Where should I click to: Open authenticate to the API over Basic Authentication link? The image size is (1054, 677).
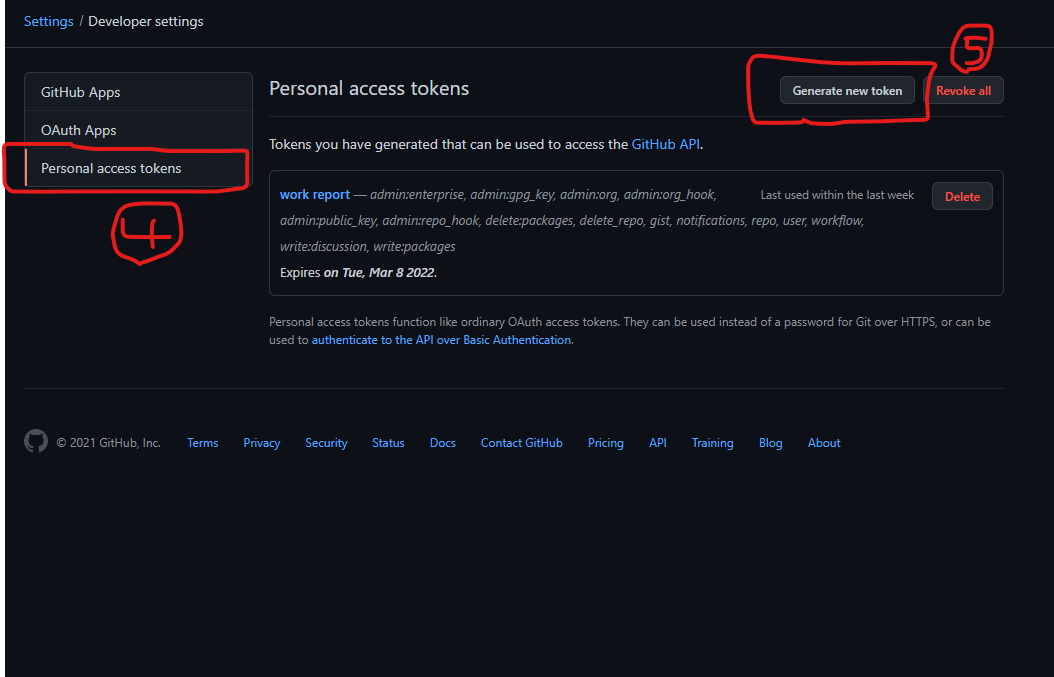coord(441,340)
